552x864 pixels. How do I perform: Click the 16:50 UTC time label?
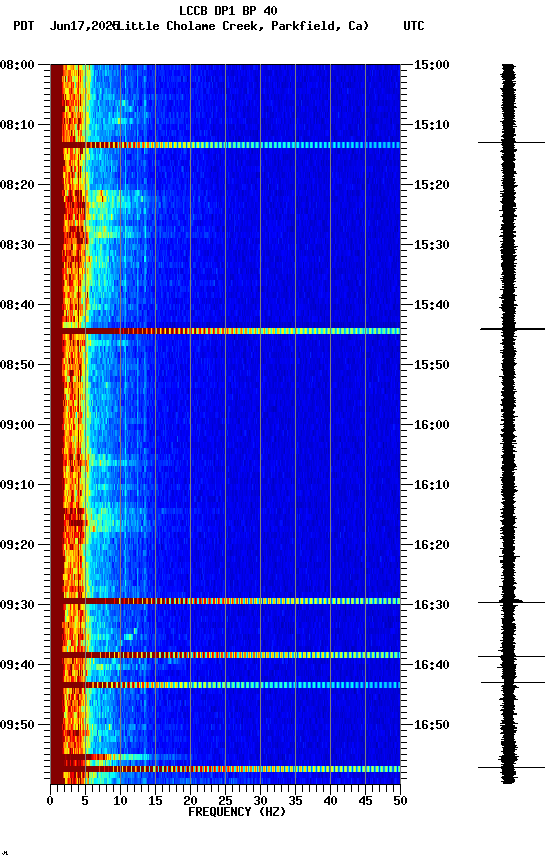(x=432, y=725)
